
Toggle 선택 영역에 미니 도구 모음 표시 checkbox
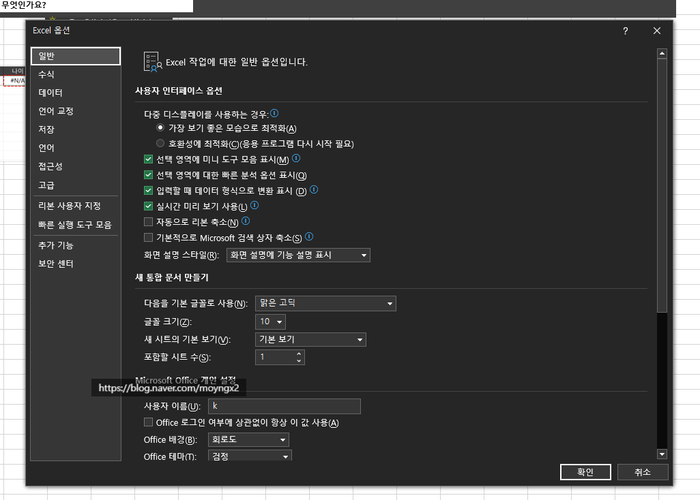(x=148, y=159)
